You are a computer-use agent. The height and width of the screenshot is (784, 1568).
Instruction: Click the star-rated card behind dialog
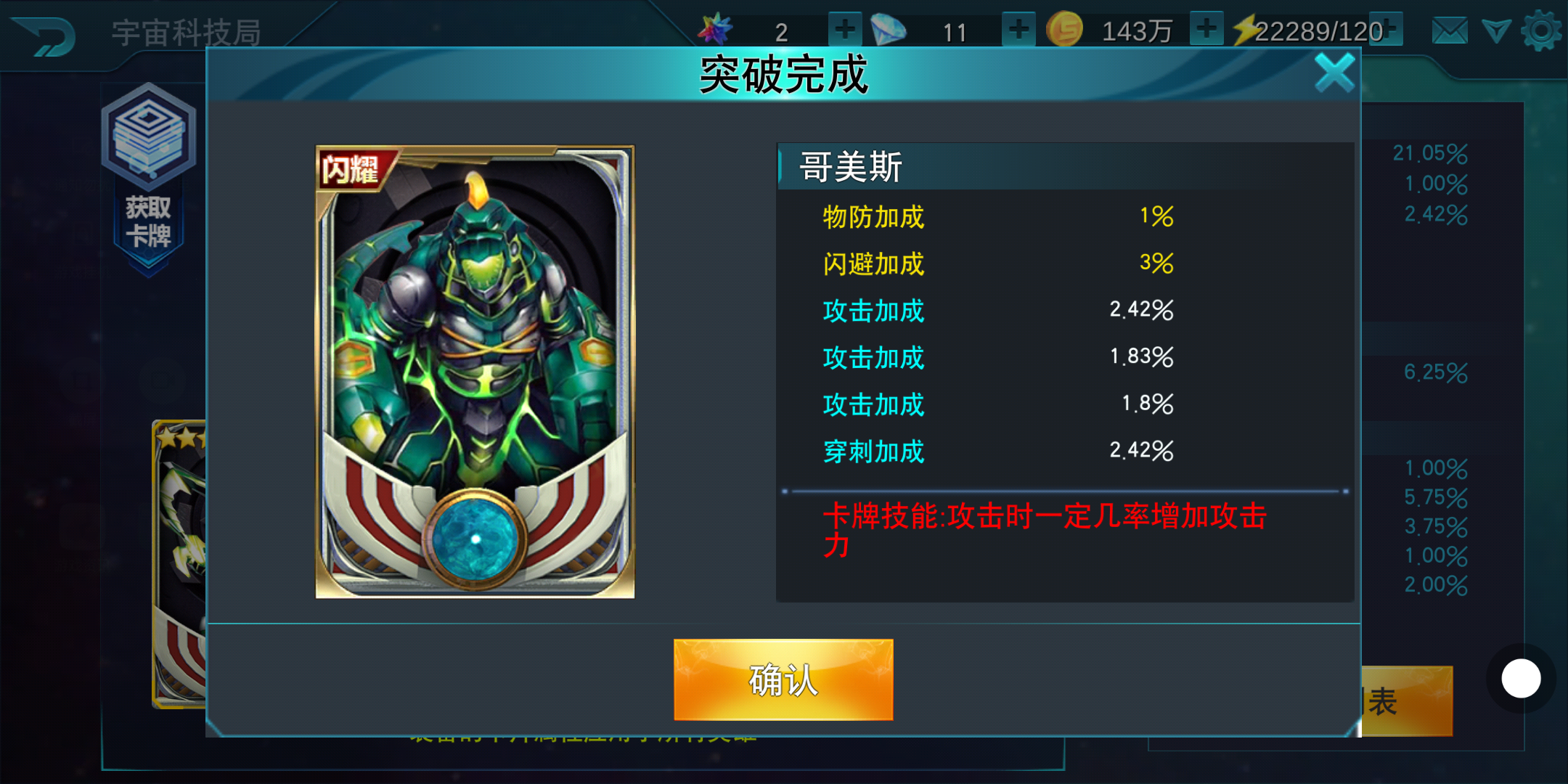pos(179,564)
